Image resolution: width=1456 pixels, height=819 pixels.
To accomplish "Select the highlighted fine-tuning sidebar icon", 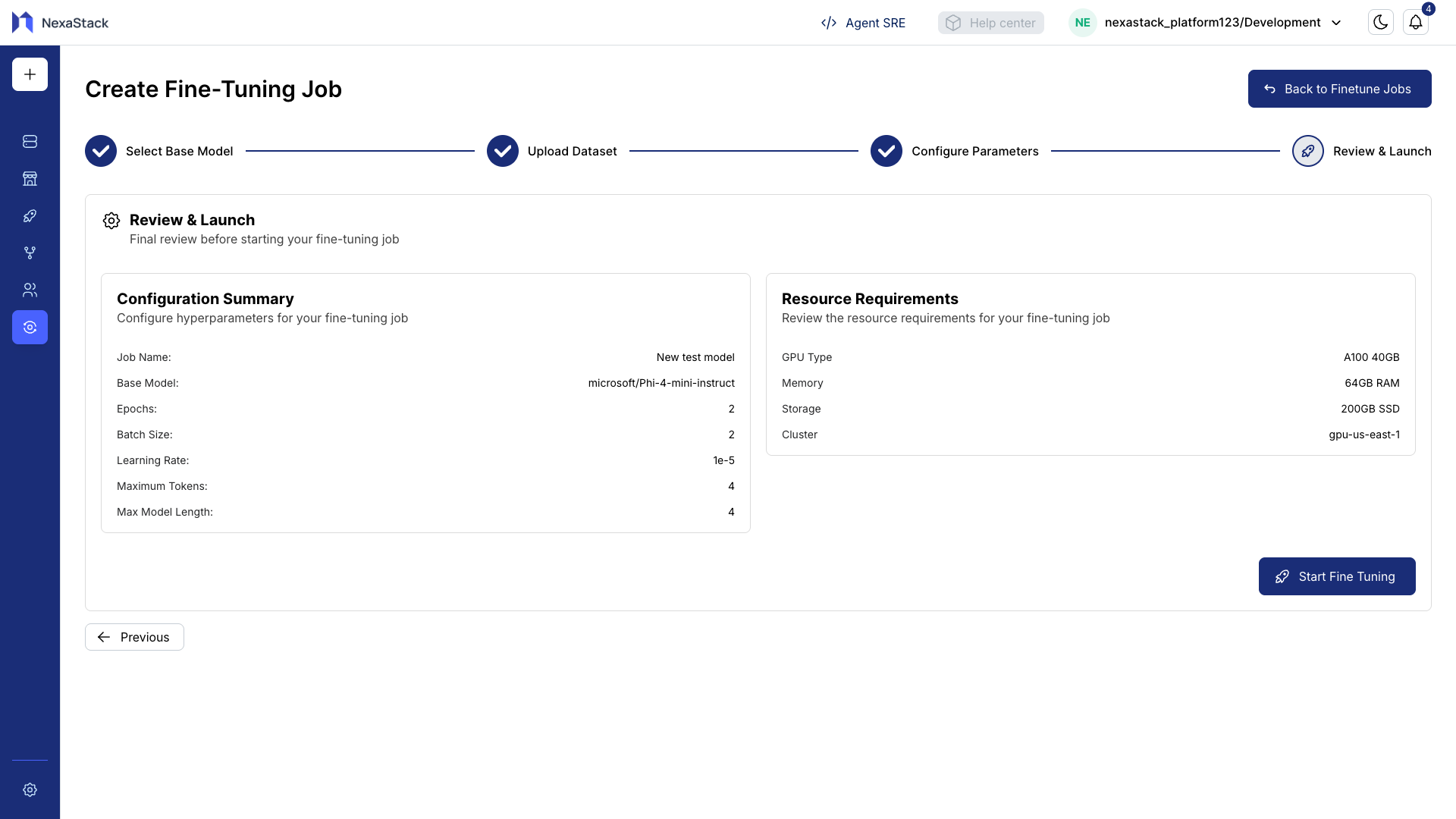I will 30,328.
